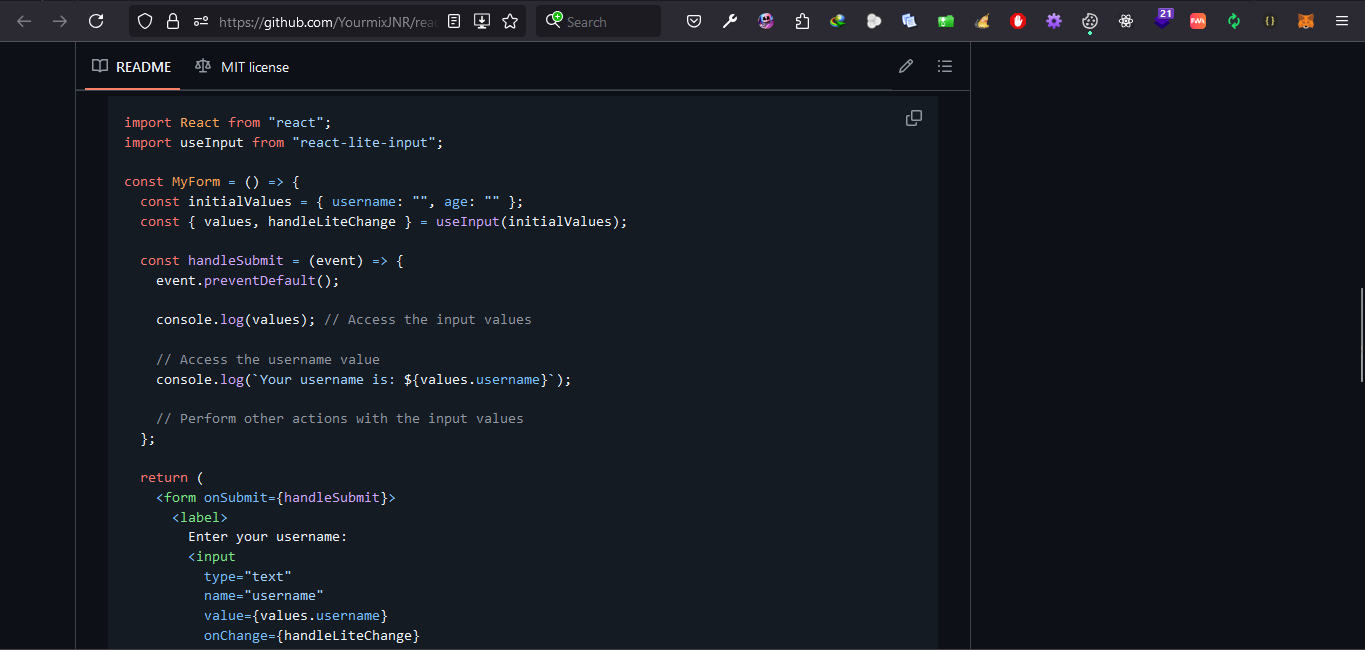Switch to the README tab
The image size is (1365, 650).
click(x=132, y=66)
